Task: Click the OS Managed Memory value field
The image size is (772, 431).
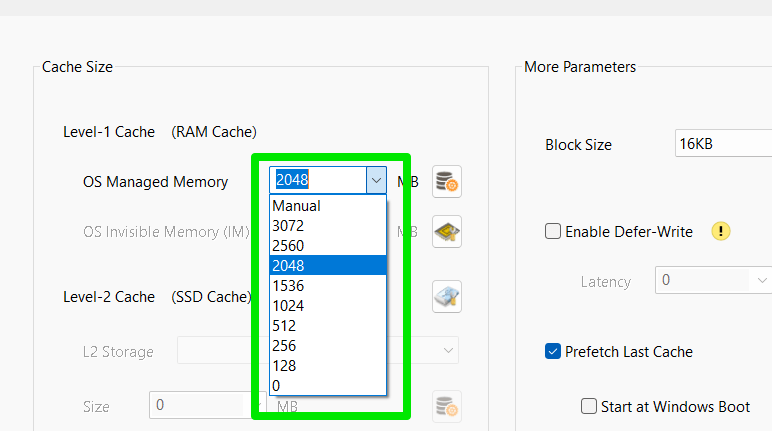Action: 317,180
